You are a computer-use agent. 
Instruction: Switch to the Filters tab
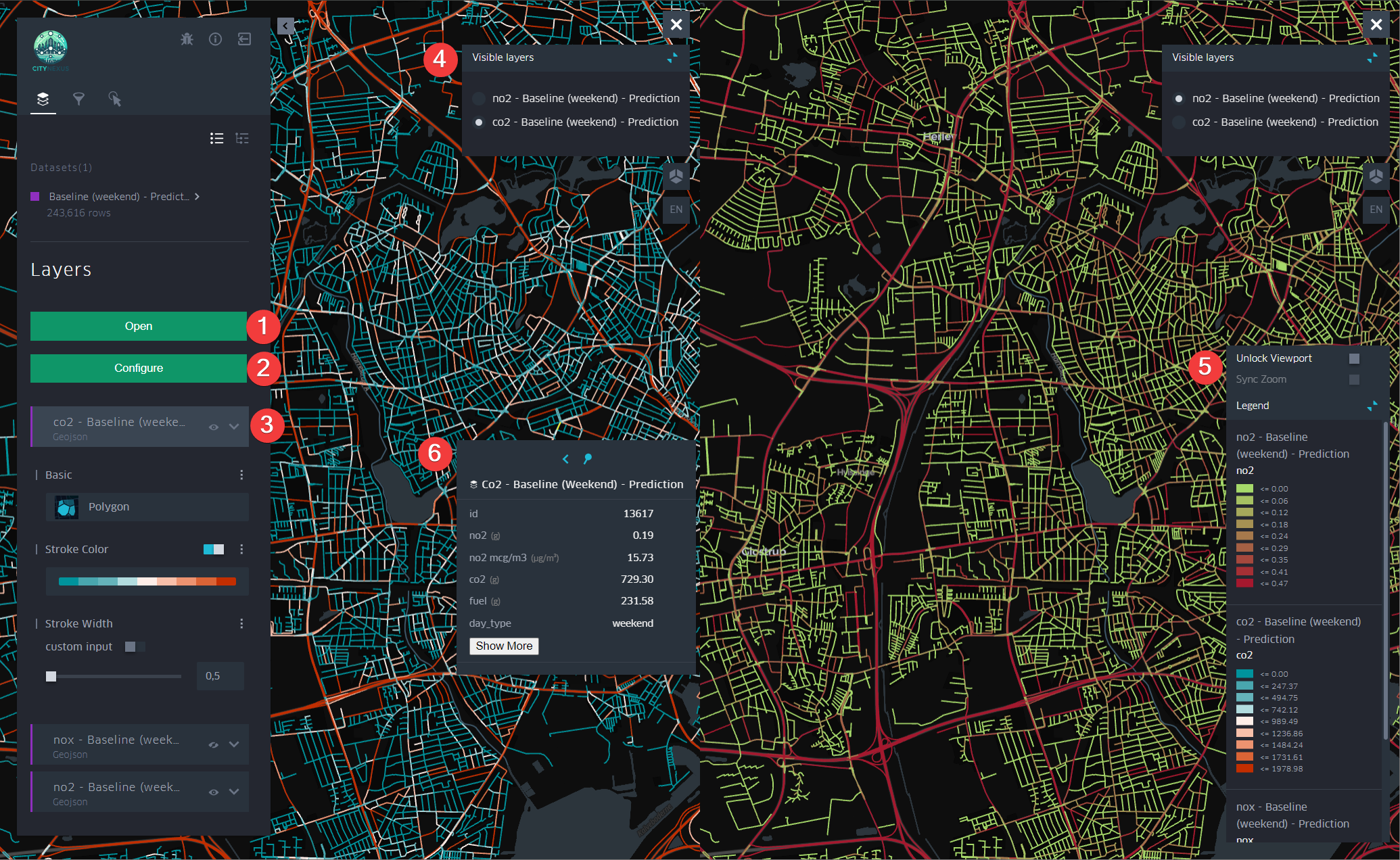pos(78,99)
